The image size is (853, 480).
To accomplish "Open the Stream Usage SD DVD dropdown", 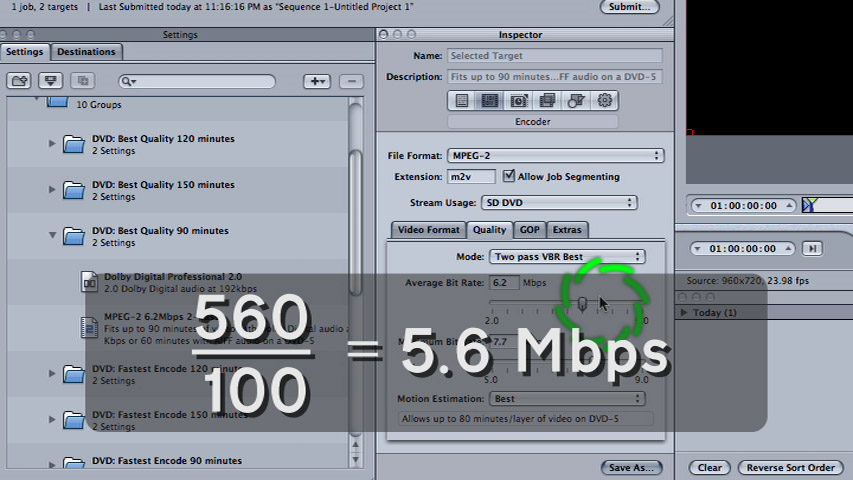I will tap(559, 202).
